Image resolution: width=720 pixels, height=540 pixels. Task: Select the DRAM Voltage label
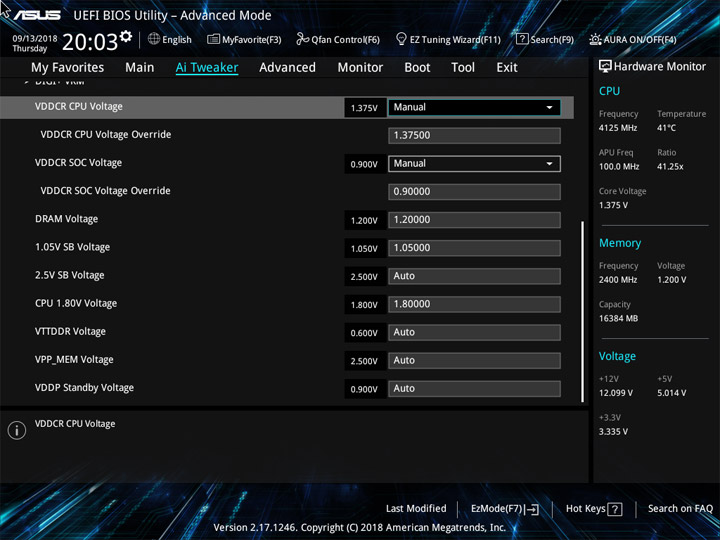(66, 219)
